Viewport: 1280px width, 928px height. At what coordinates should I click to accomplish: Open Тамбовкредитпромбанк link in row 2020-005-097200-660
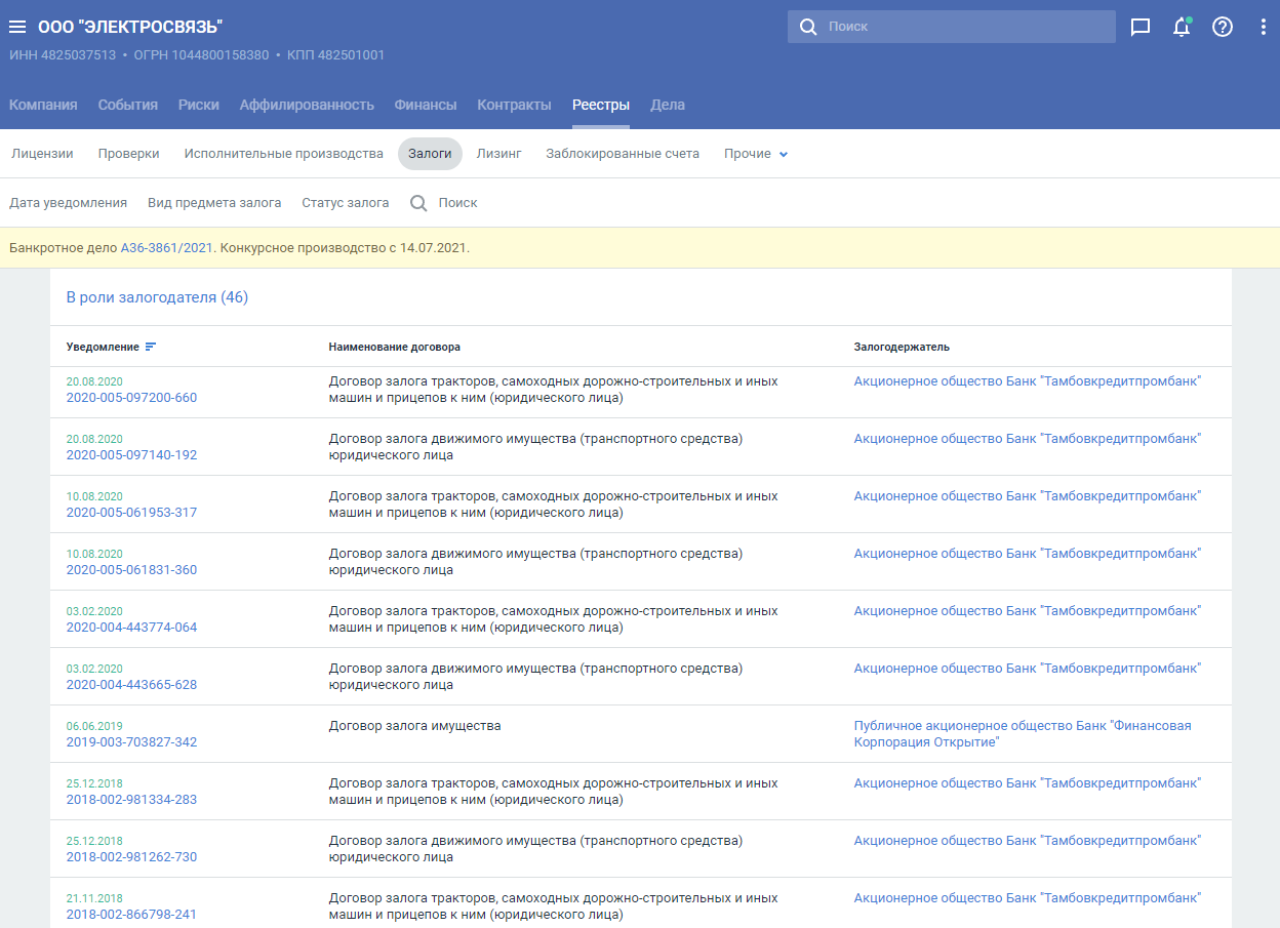coord(1027,381)
